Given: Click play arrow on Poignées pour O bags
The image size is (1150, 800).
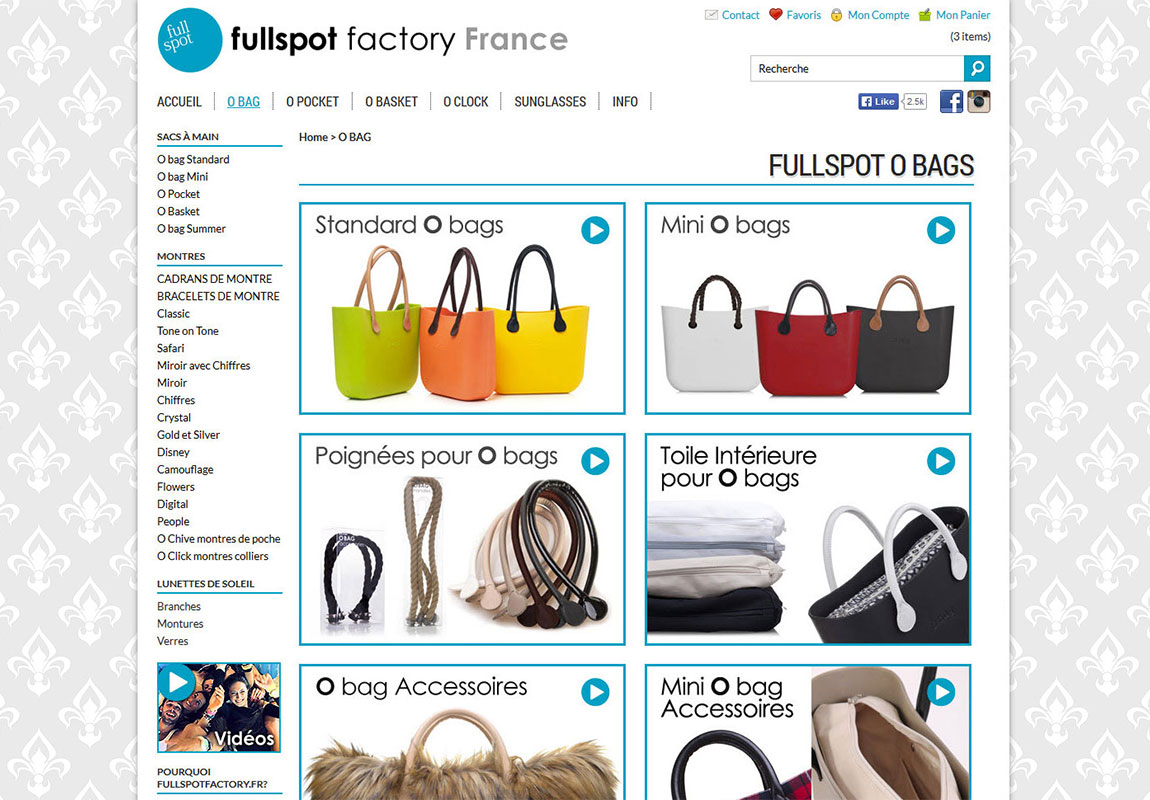Looking at the screenshot, I should pyautogui.click(x=596, y=461).
